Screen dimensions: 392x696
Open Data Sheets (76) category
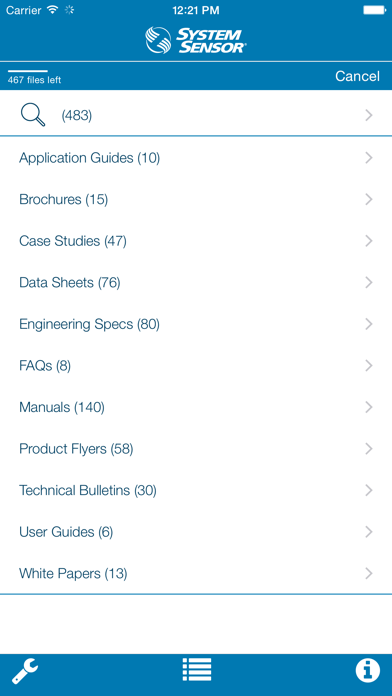pyautogui.click(x=196, y=283)
